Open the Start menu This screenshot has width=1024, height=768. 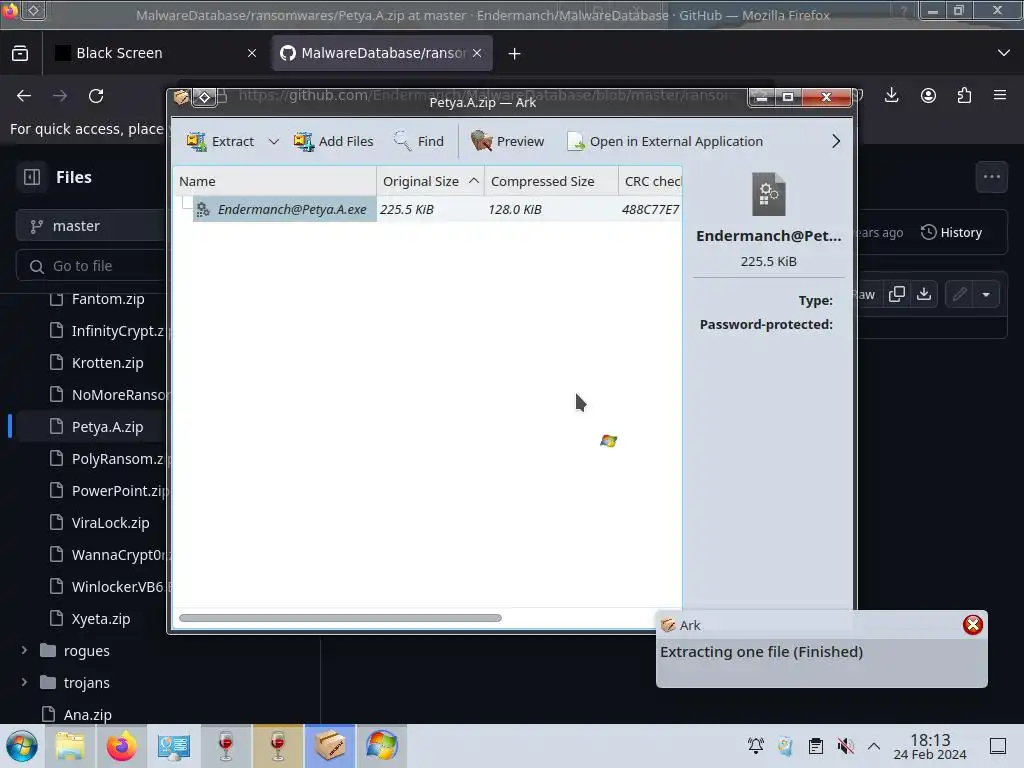pos(22,746)
